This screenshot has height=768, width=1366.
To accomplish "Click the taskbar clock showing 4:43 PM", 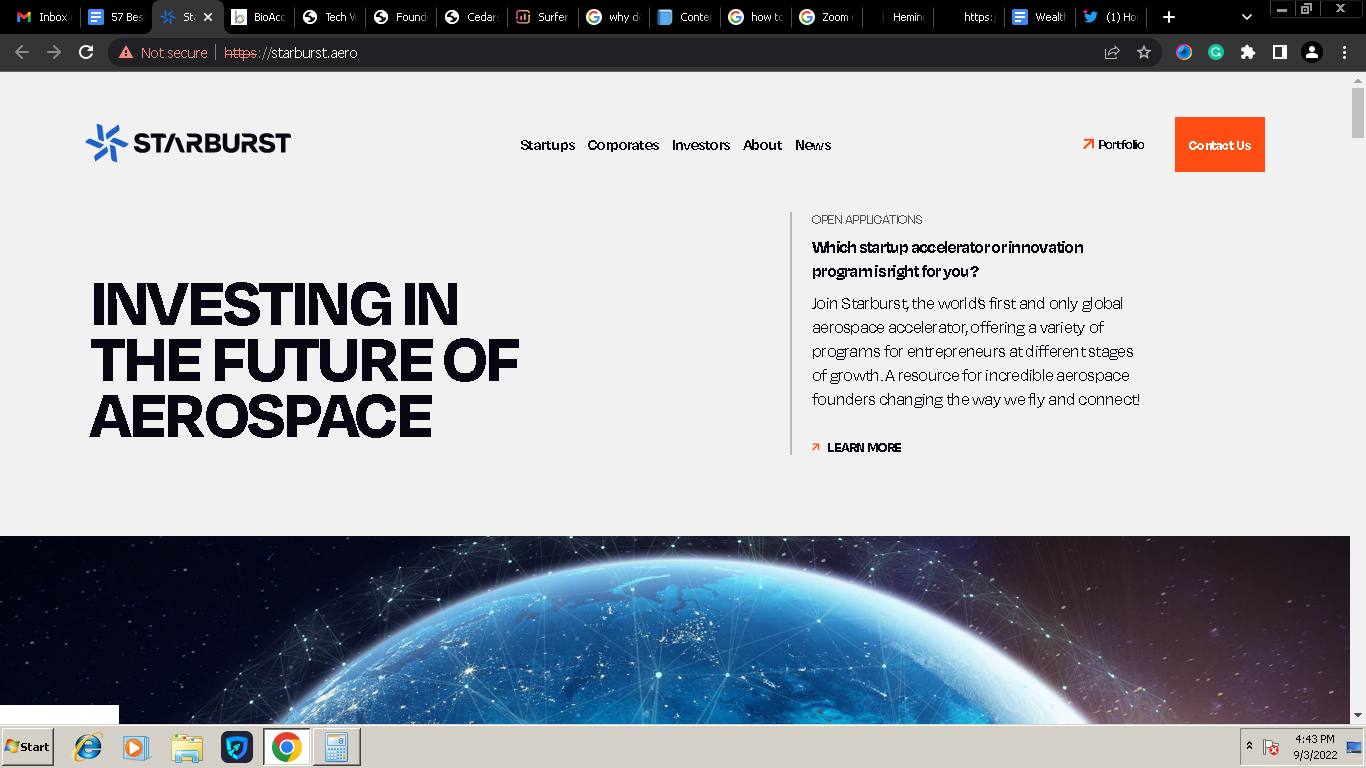I will pos(1315,747).
